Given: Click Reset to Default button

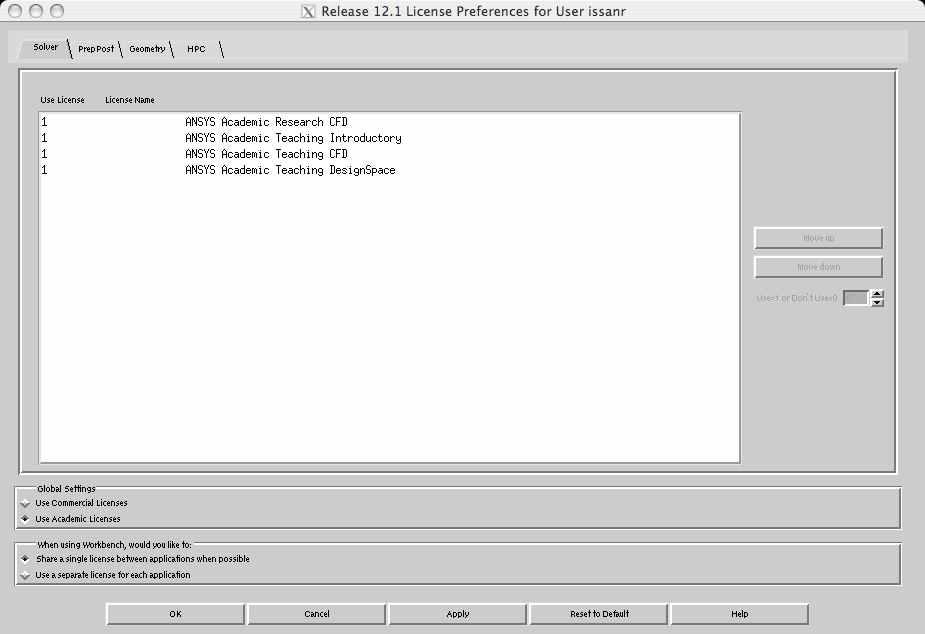Looking at the screenshot, I should 599,614.
